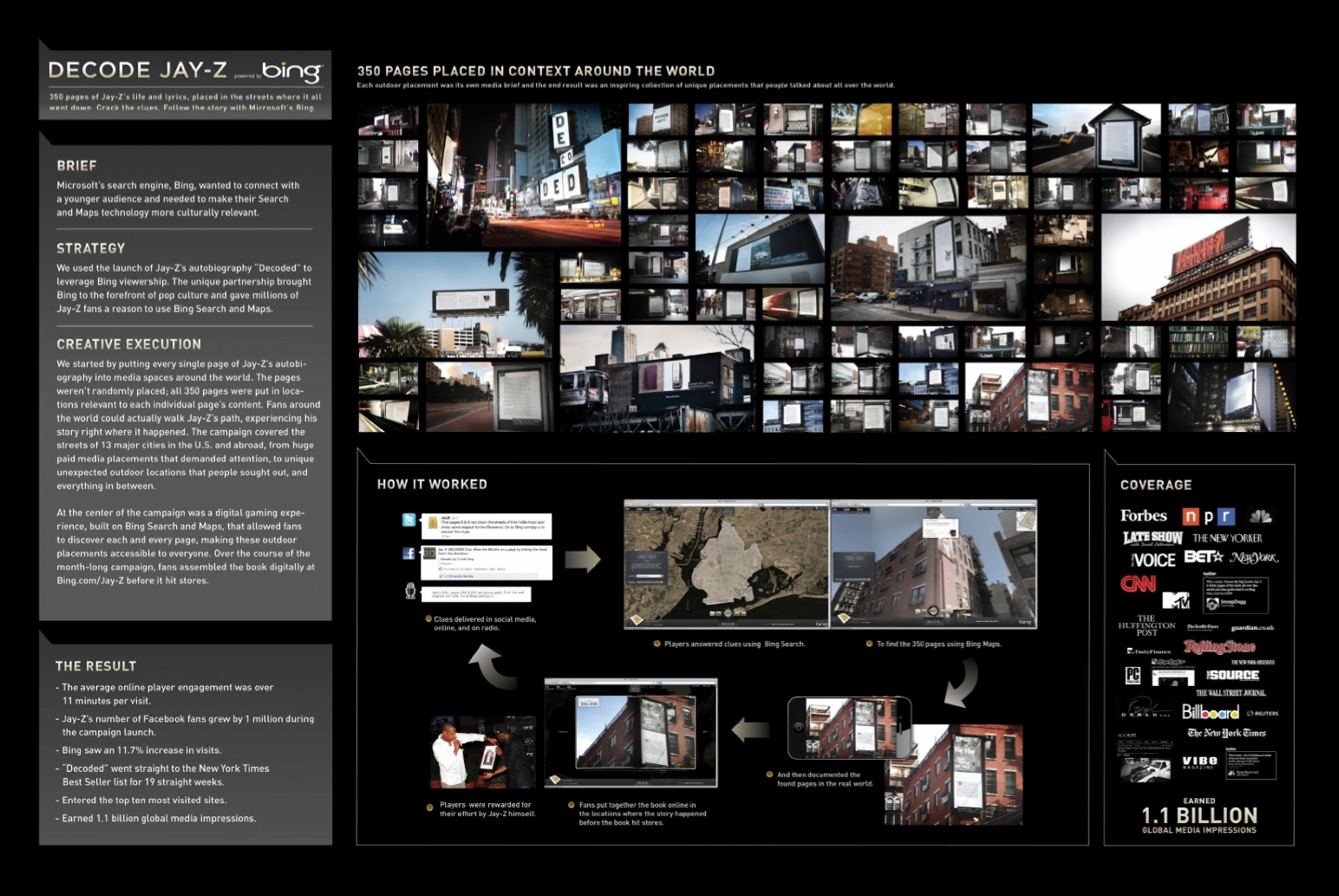Click "To find the 350 pages using Bing Maps."
The image size is (1339, 896).
coord(938,644)
